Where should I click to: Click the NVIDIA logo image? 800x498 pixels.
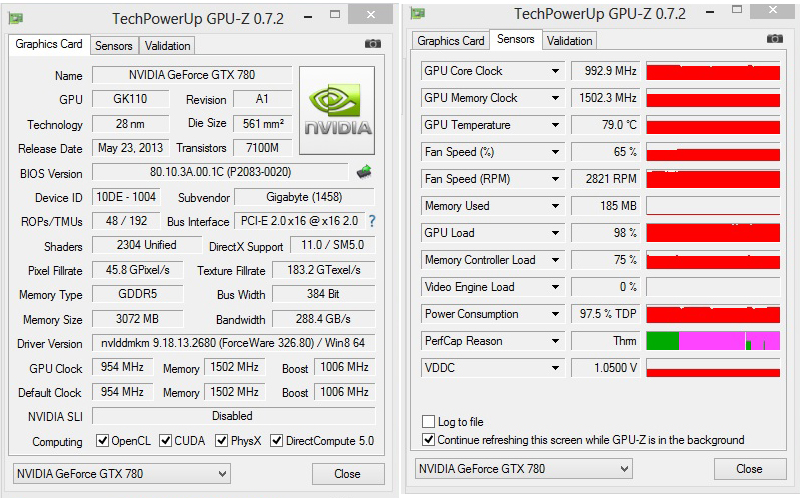337,110
